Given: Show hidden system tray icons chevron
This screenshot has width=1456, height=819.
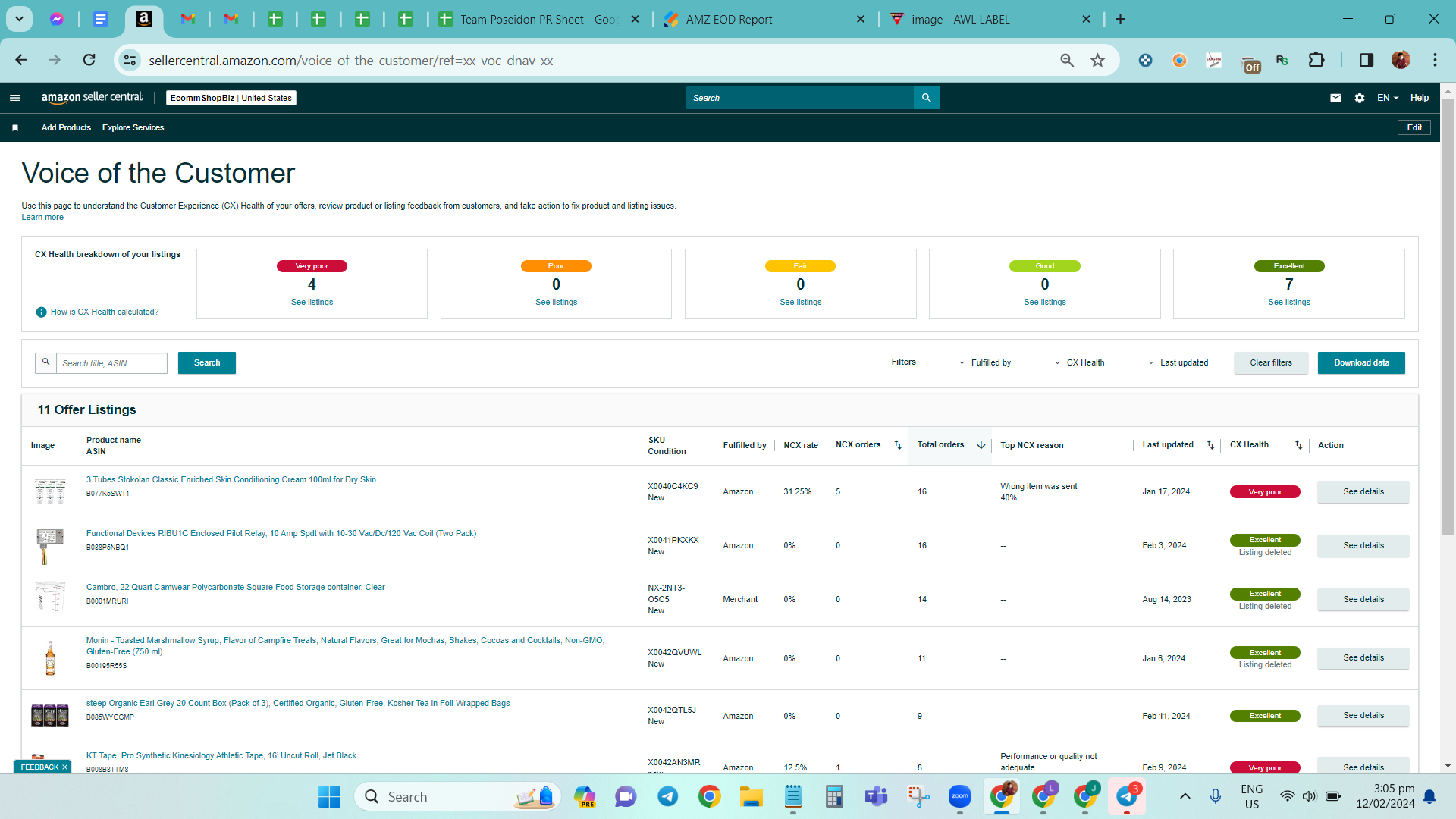Looking at the screenshot, I should click(x=1185, y=797).
